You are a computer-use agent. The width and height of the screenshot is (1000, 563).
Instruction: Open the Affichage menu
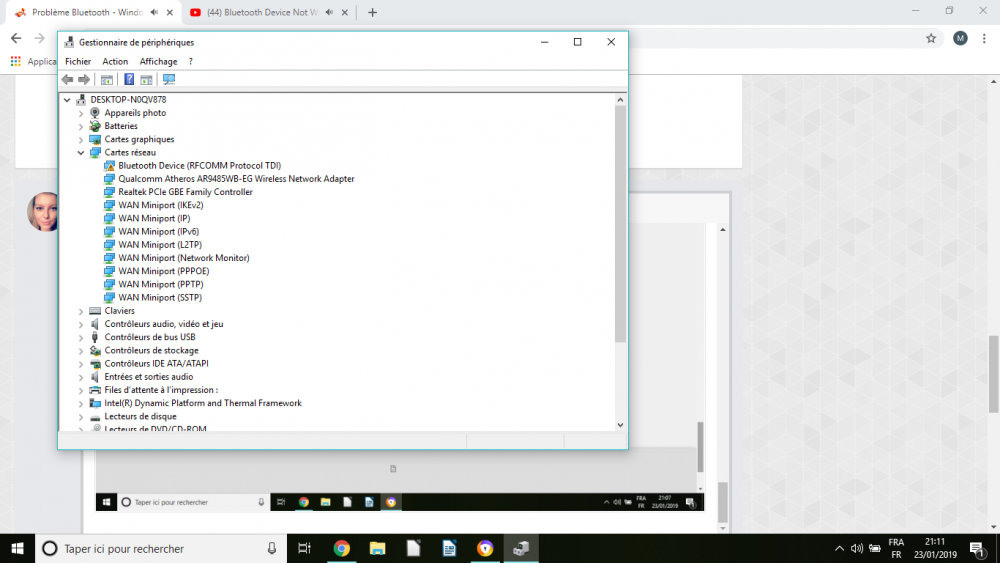pos(158,62)
